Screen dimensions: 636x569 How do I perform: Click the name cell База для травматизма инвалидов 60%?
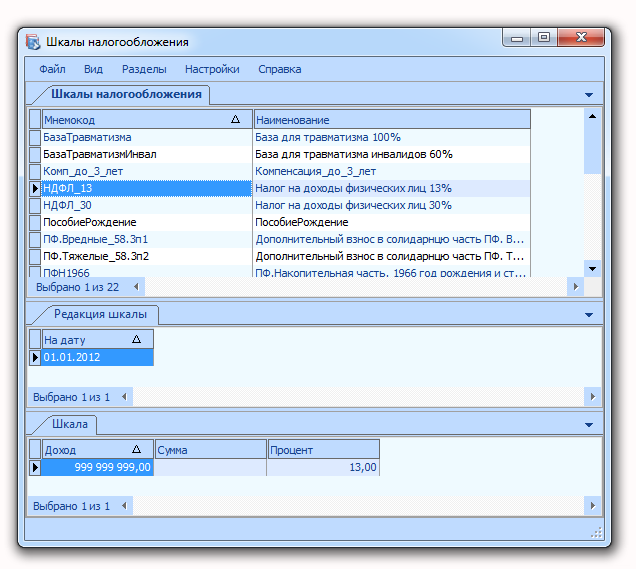(392, 155)
